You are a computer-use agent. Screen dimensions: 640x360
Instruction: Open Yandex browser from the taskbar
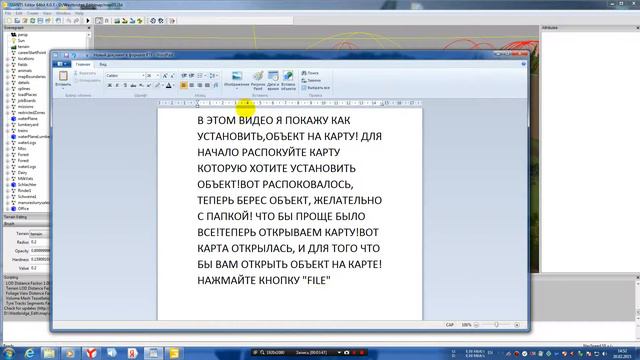point(91,353)
